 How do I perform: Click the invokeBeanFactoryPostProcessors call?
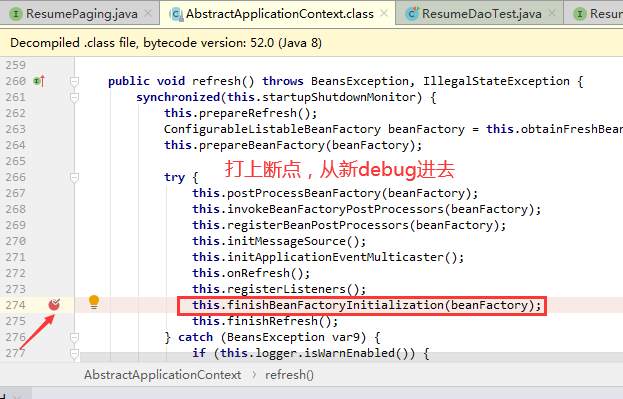[x=366, y=209]
